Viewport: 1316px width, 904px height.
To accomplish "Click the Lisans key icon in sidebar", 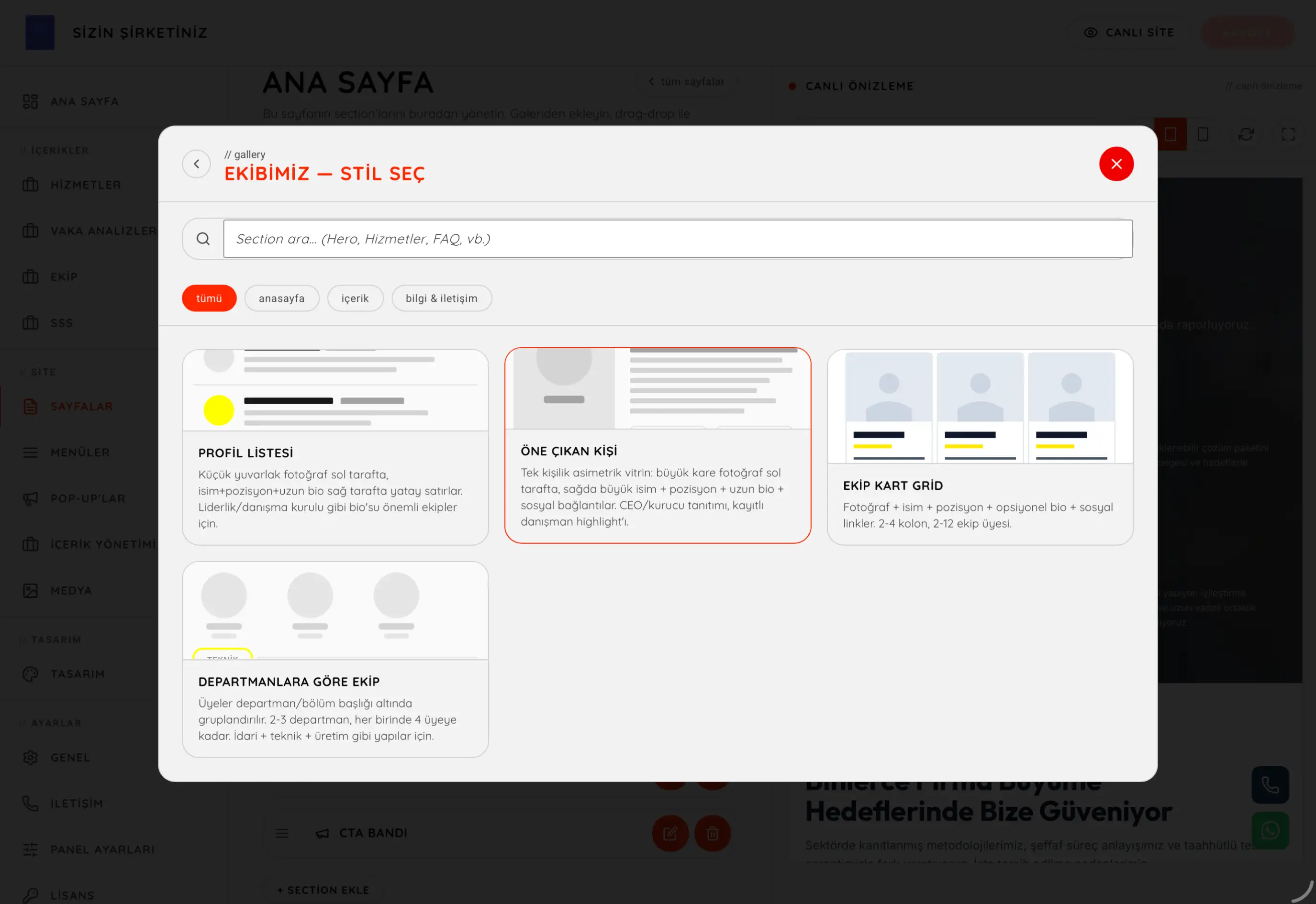I will [30, 895].
